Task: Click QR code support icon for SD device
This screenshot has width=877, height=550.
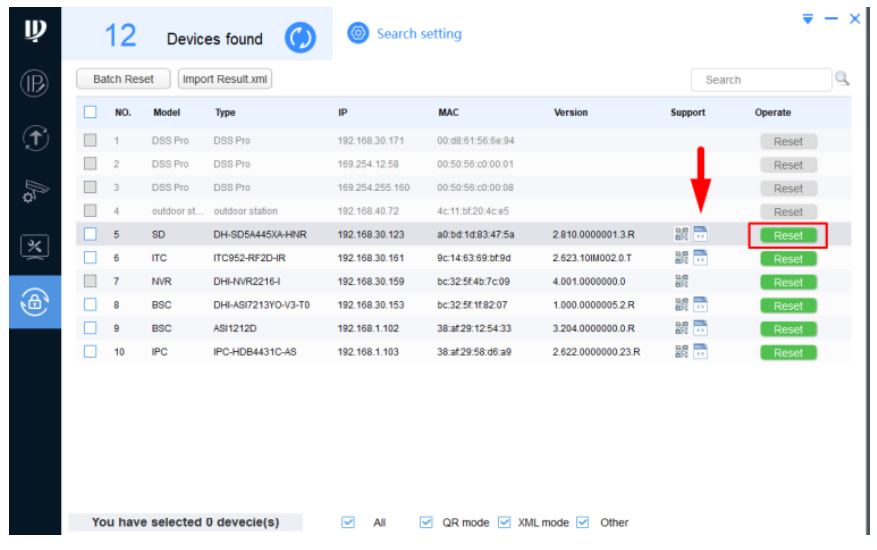Action: (x=682, y=235)
